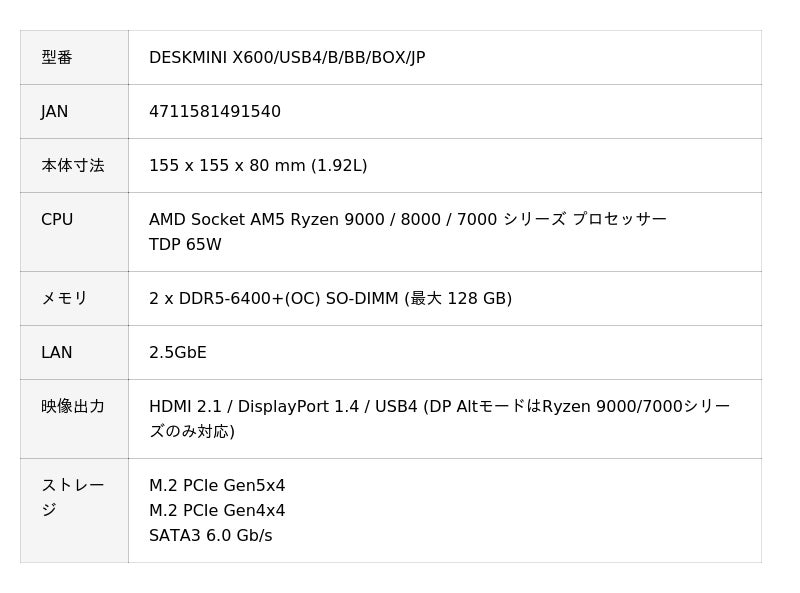Image resolution: width=800 pixels, height=593 pixels.
Task: Select the DESKMINI X600/USB4/B/BB/BOX/JP model number
Action: 287,58
